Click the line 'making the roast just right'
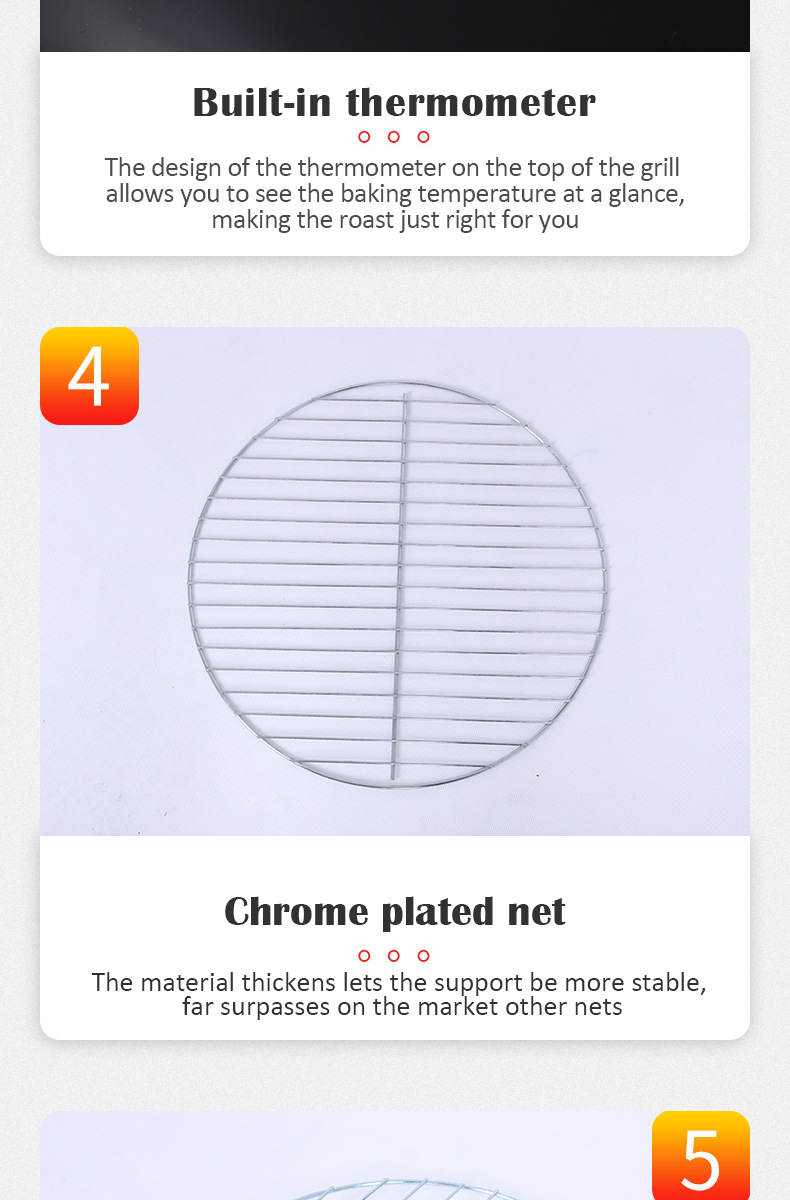 coord(395,219)
